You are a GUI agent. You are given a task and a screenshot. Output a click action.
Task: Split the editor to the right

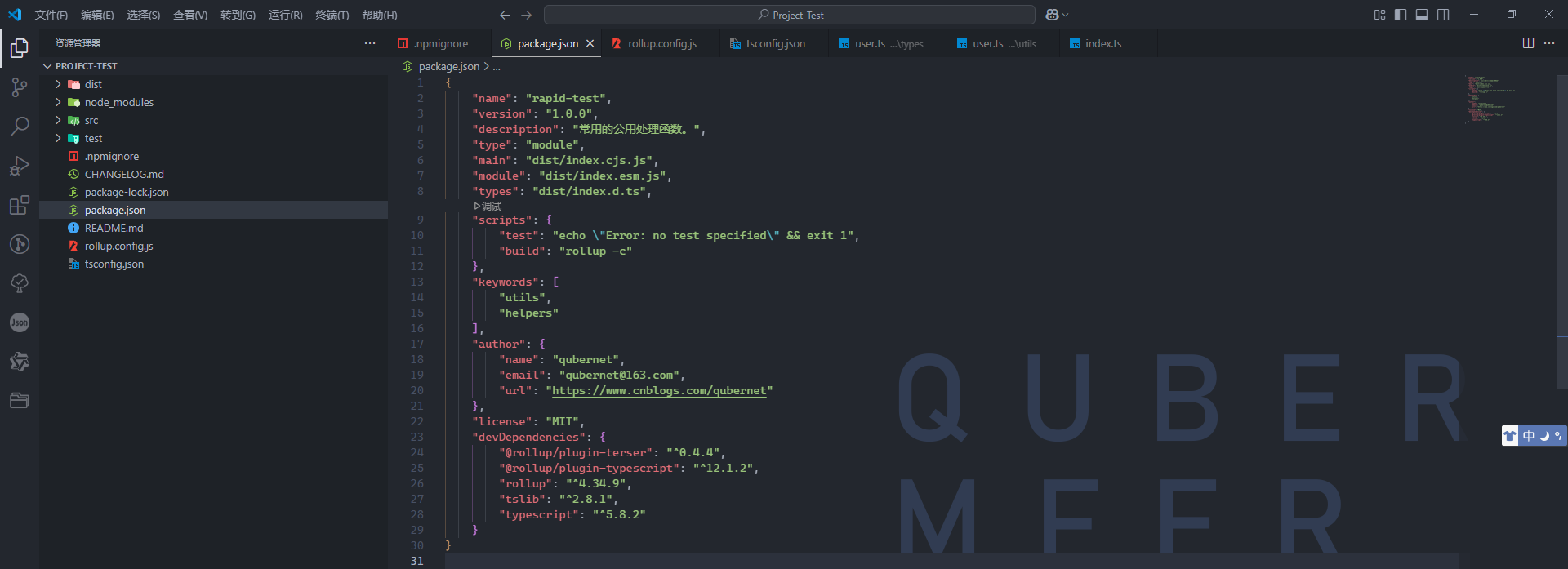click(x=1528, y=43)
